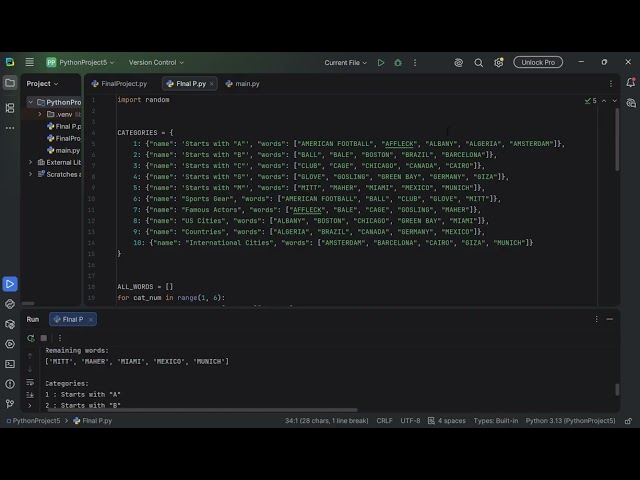Open the Problems tool window
Viewport: 640px width, 480px height.
(10, 384)
